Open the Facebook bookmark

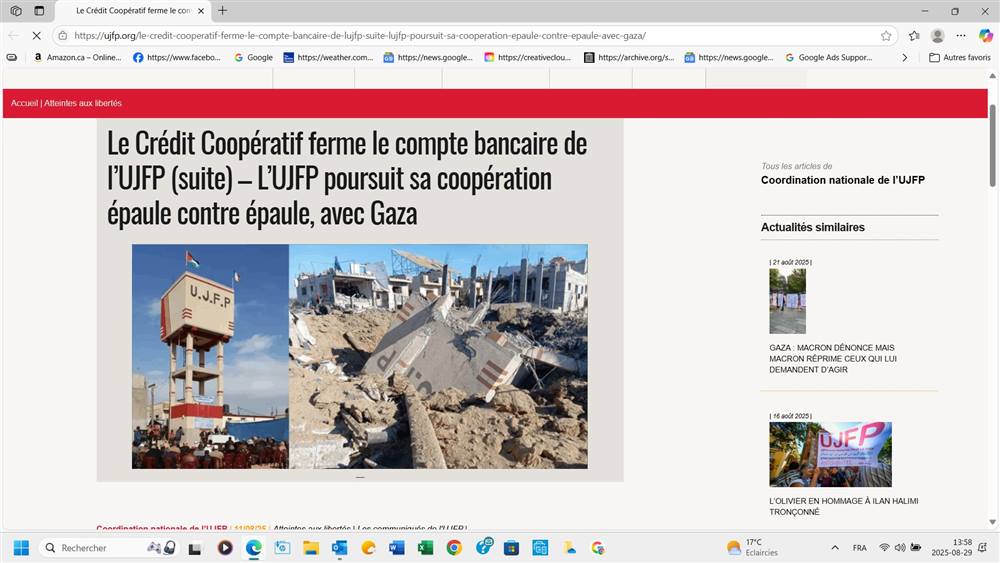pos(177,57)
